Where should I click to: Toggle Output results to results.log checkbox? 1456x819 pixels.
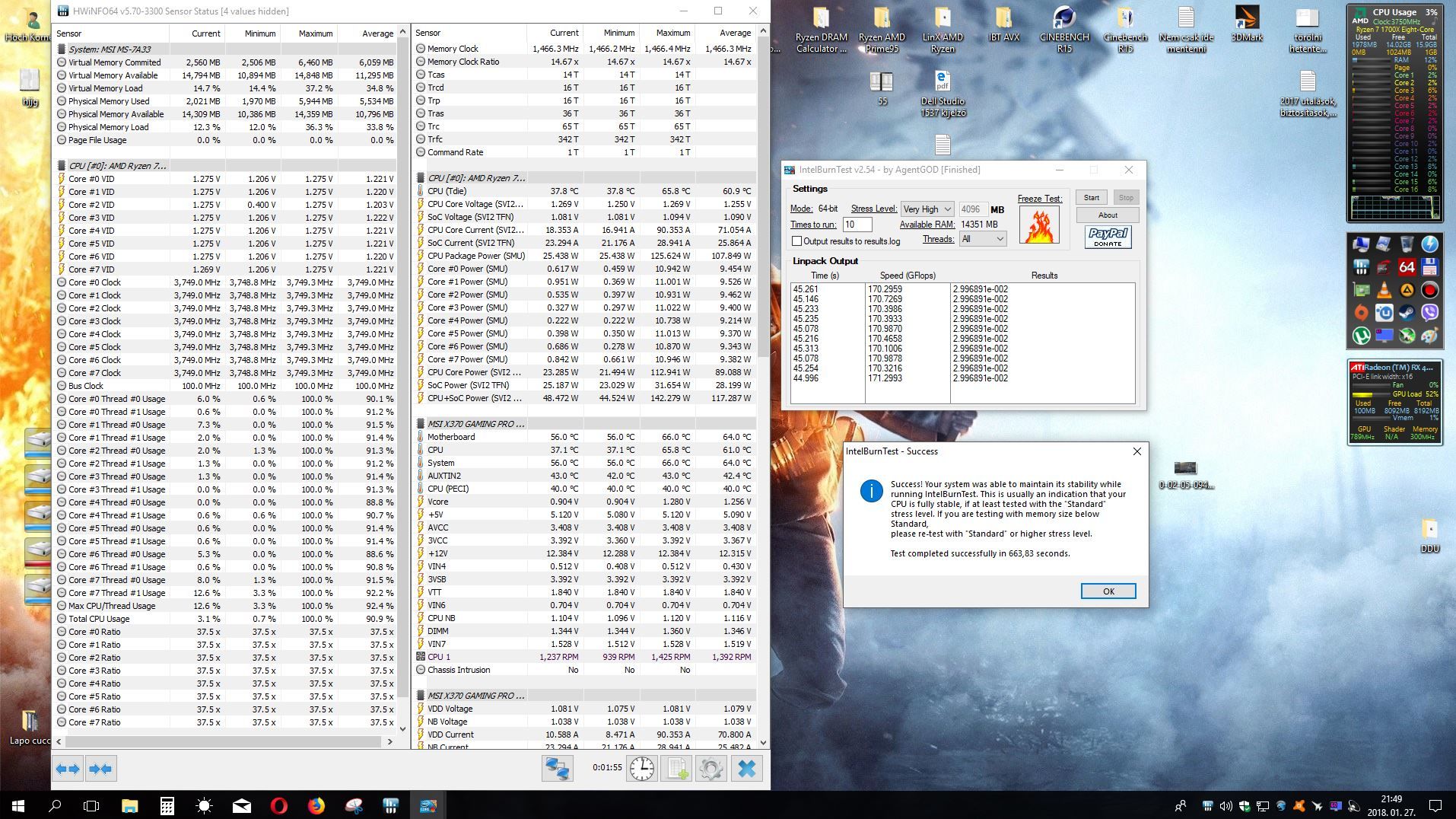pos(797,241)
